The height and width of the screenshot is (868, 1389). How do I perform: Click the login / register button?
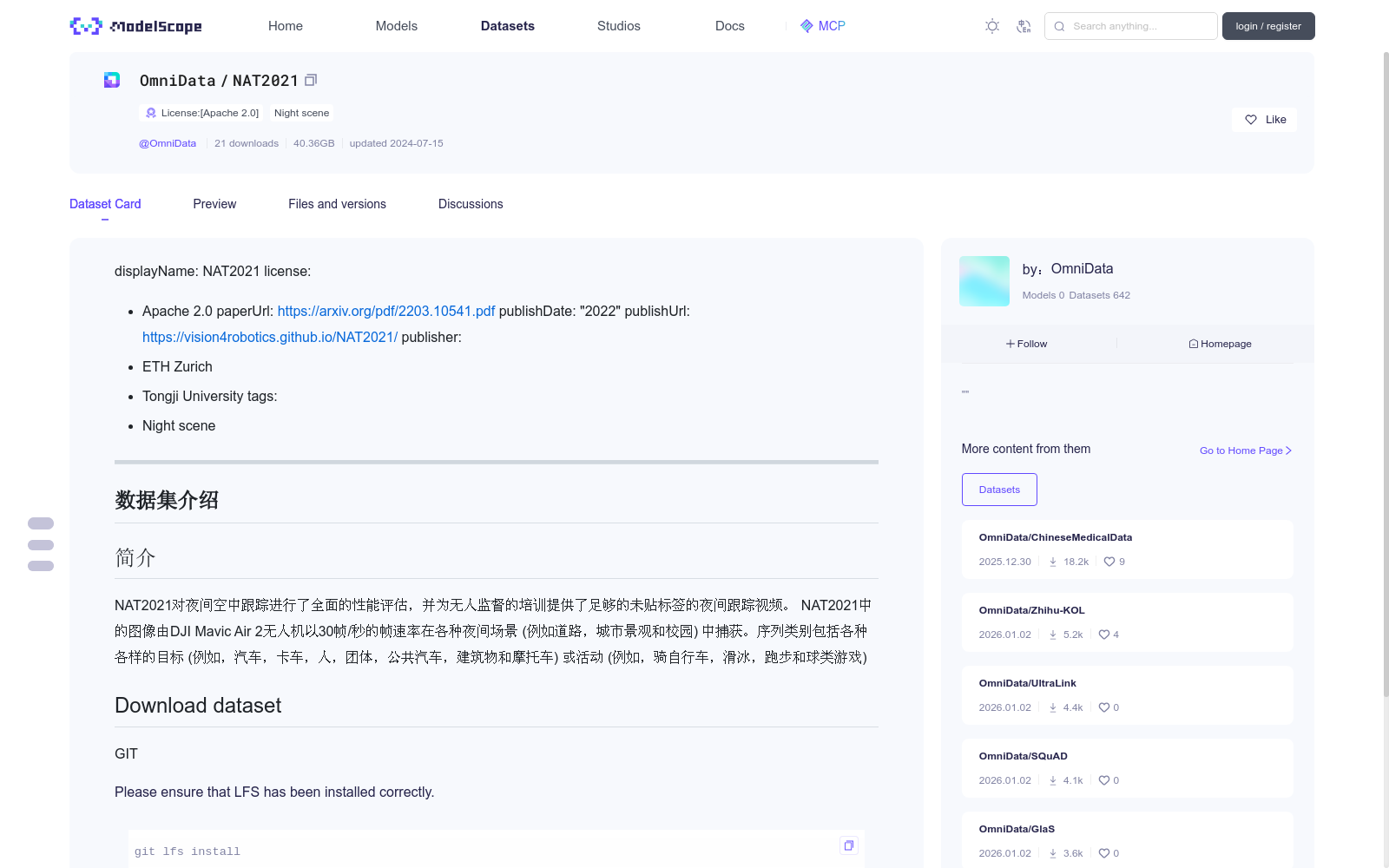point(1268,26)
